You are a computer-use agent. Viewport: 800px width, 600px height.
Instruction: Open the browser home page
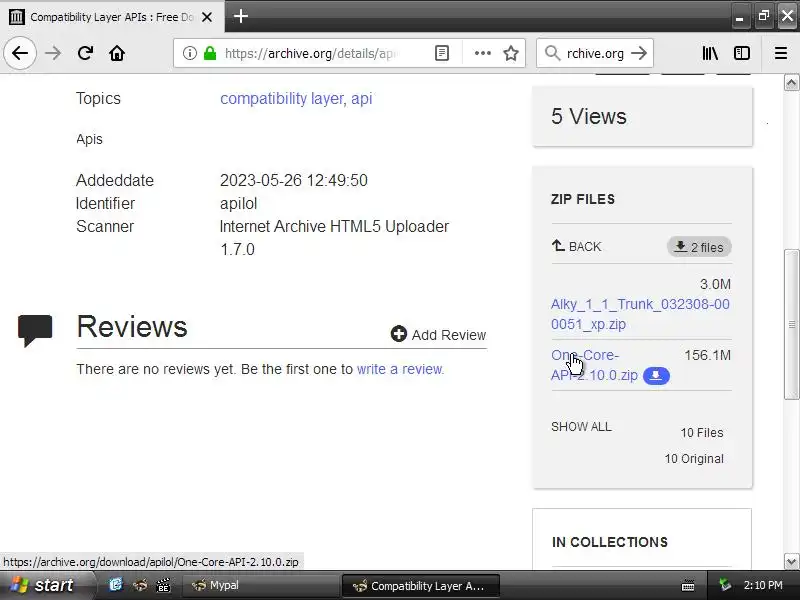[x=117, y=53]
